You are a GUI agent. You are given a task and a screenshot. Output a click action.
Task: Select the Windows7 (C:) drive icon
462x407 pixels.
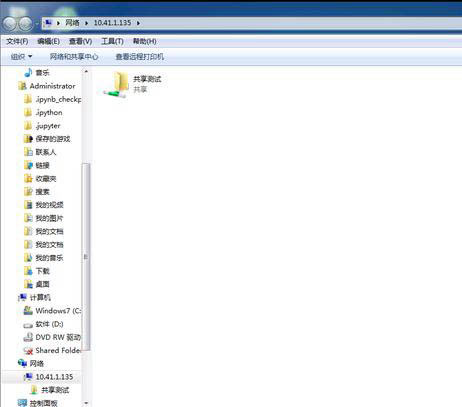pos(28,311)
